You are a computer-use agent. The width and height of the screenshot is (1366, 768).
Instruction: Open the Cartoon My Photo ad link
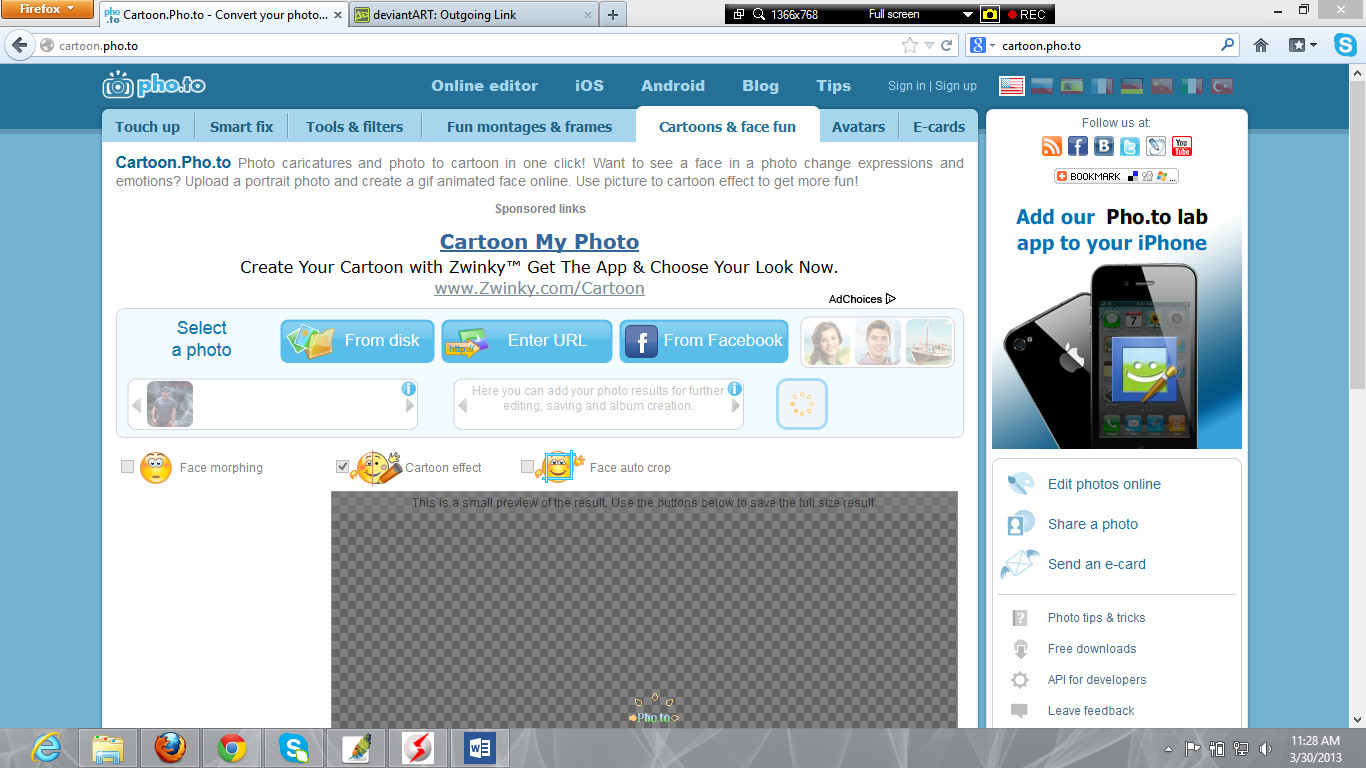539,242
